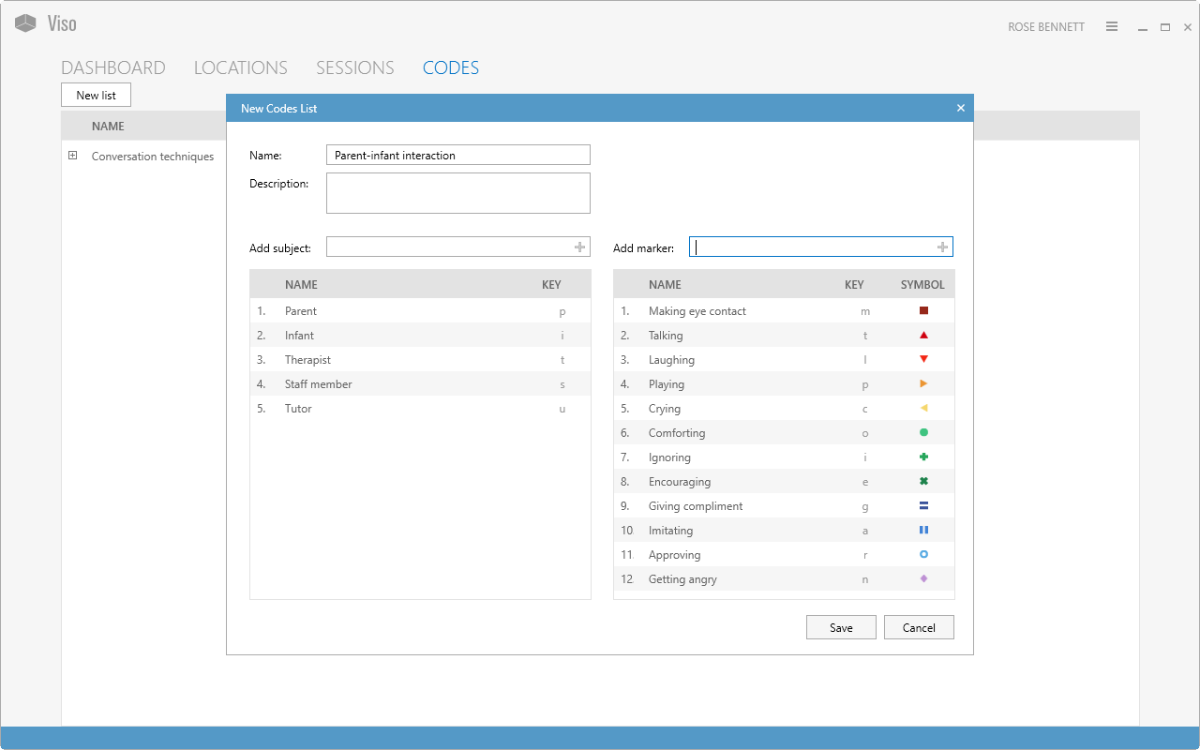The height and width of the screenshot is (750, 1200).
Task: Click the red triangle symbol for Talking
Action: click(924, 335)
